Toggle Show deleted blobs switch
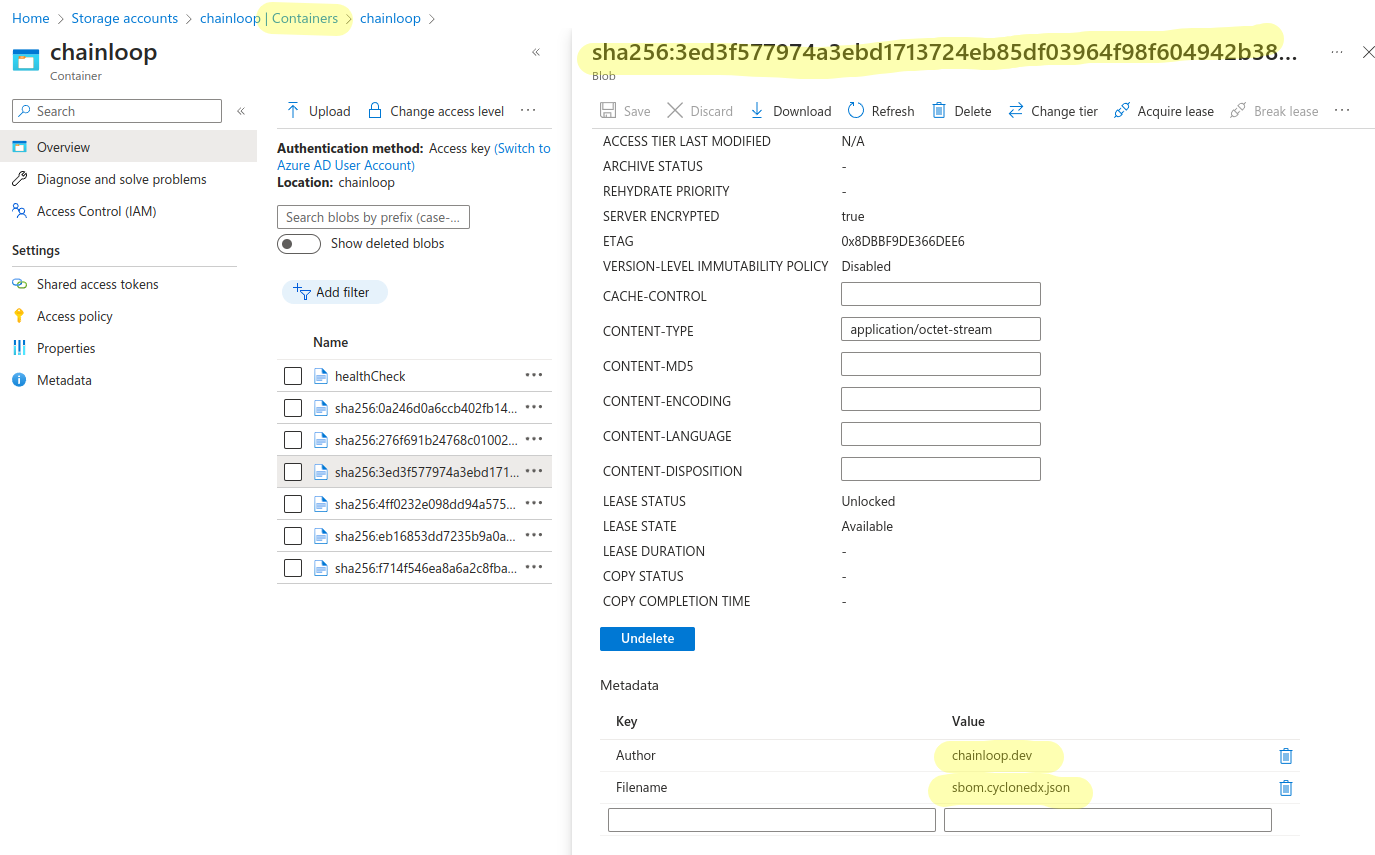1375x855 pixels. [298, 244]
